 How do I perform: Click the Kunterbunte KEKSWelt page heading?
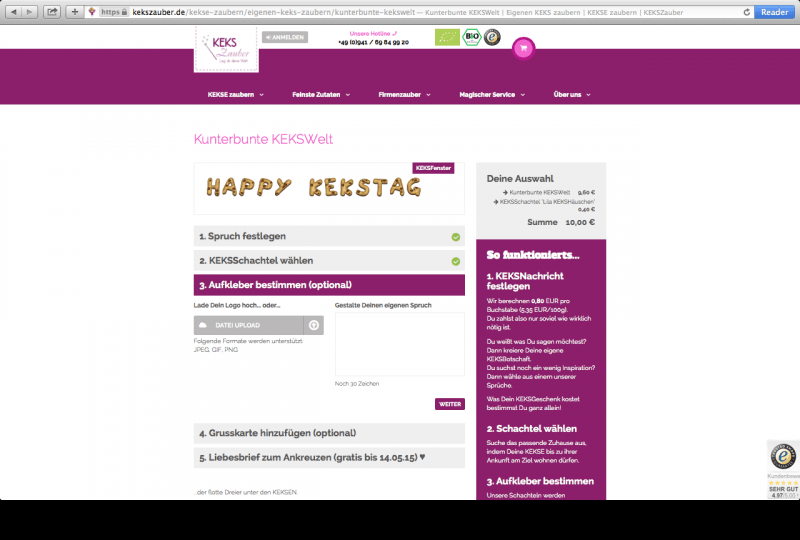pyautogui.click(x=263, y=139)
